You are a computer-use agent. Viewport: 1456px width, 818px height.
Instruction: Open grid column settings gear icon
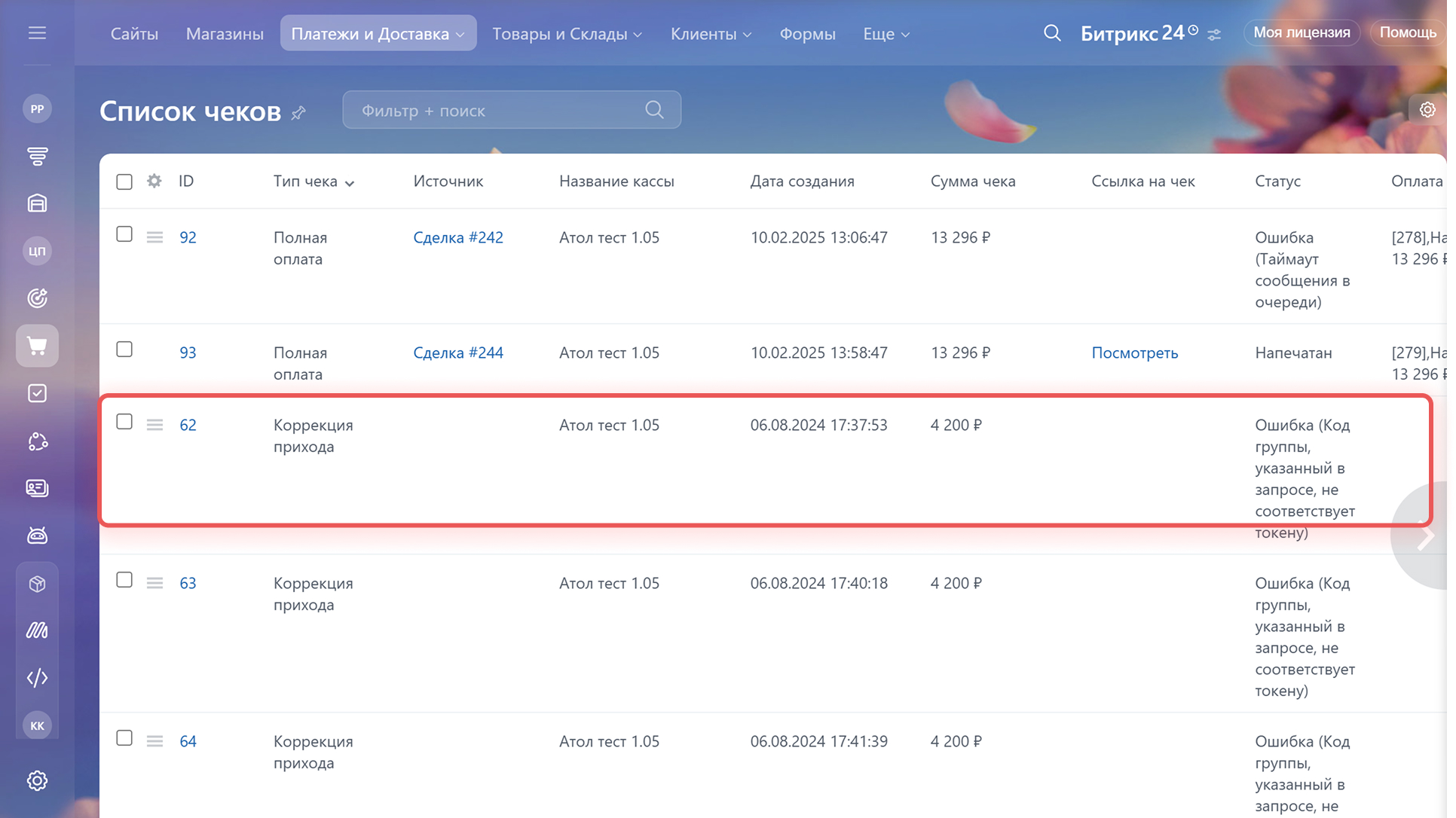(154, 182)
